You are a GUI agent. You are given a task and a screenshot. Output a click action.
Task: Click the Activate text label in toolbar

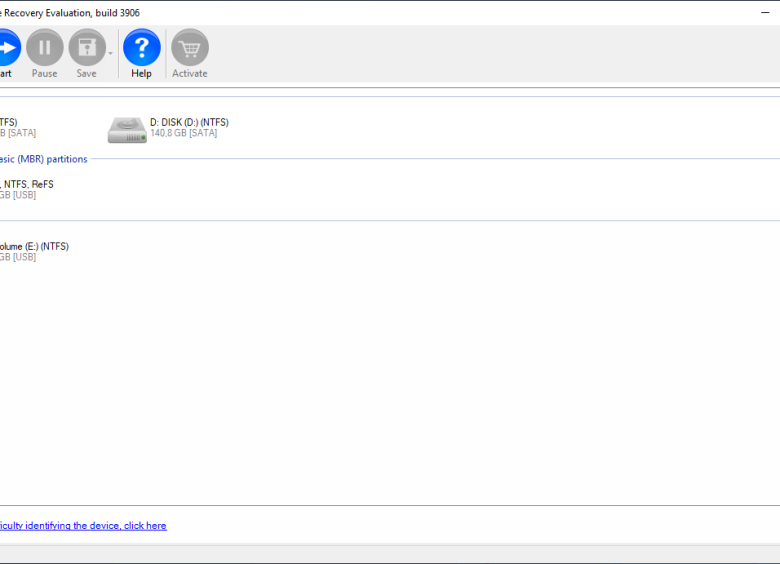[x=189, y=73]
